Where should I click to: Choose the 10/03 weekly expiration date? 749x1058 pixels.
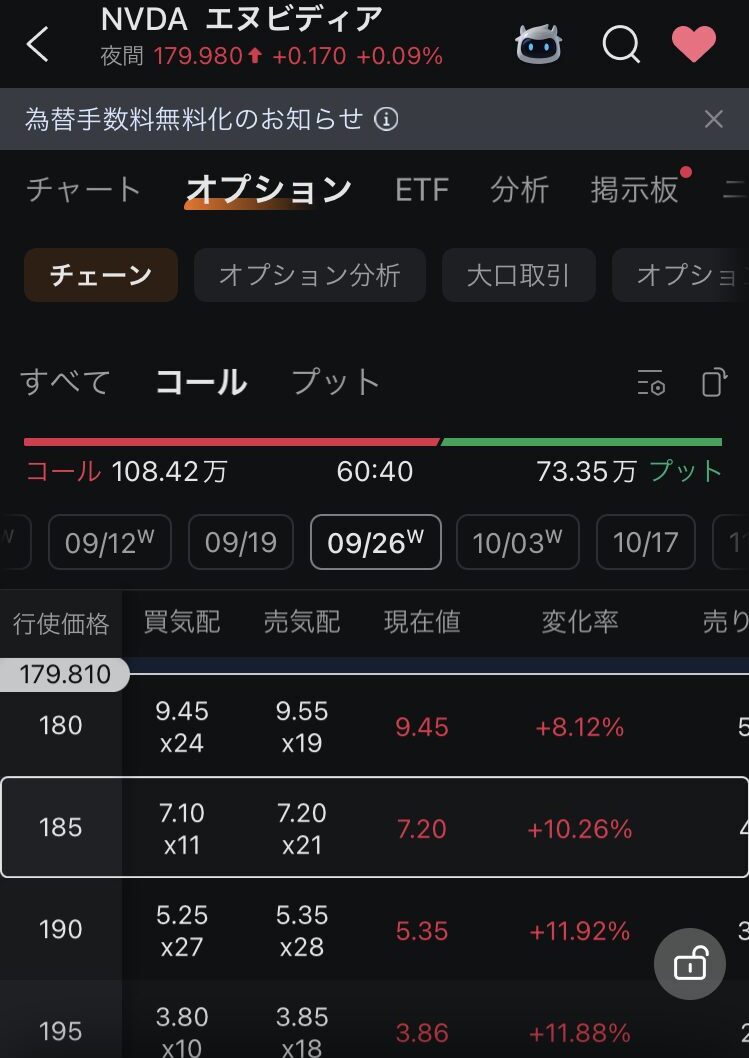(517, 542)
